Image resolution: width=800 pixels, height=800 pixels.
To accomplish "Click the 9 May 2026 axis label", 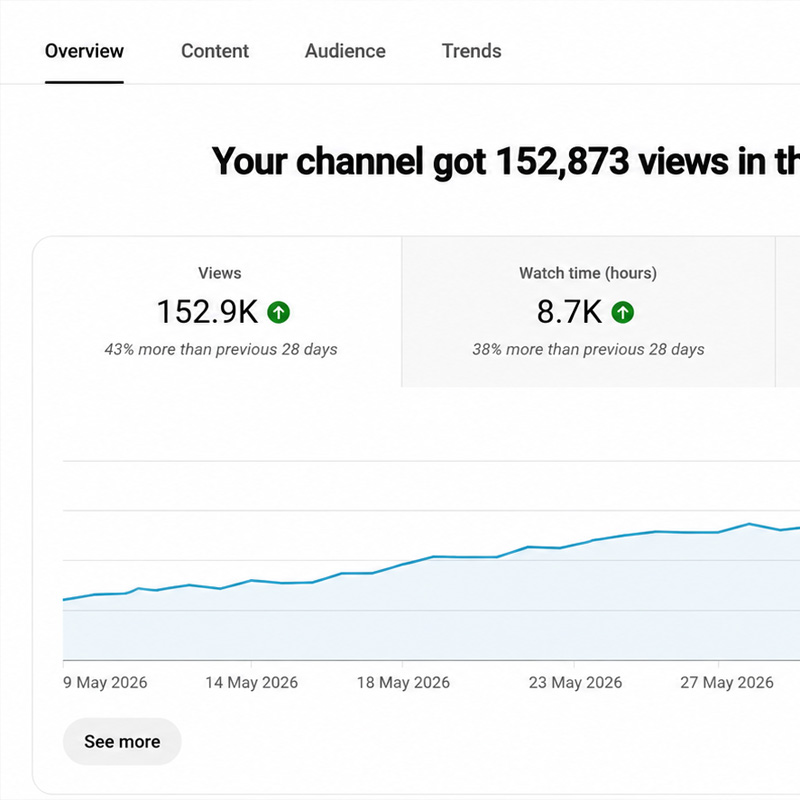I will [105, 683].
